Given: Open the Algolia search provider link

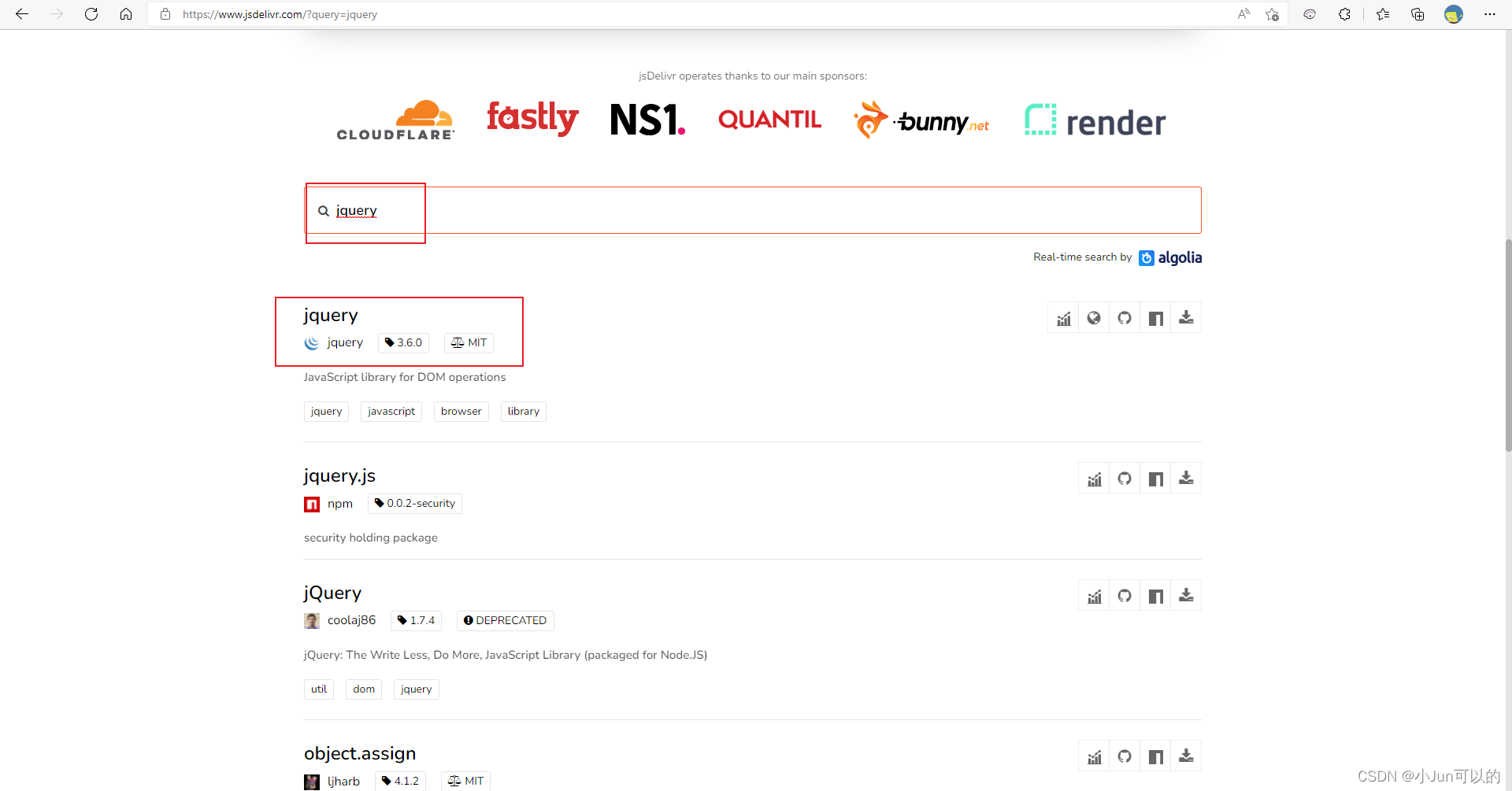Looking at the screenshot, I should [x=1170, y=258].
